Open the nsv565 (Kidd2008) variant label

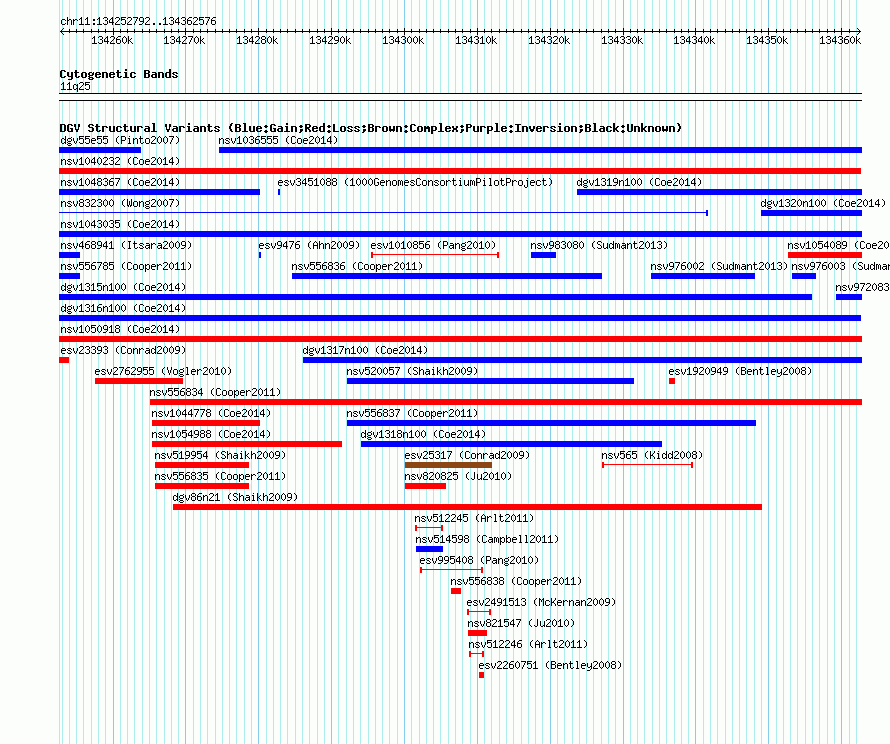point(652,455)
